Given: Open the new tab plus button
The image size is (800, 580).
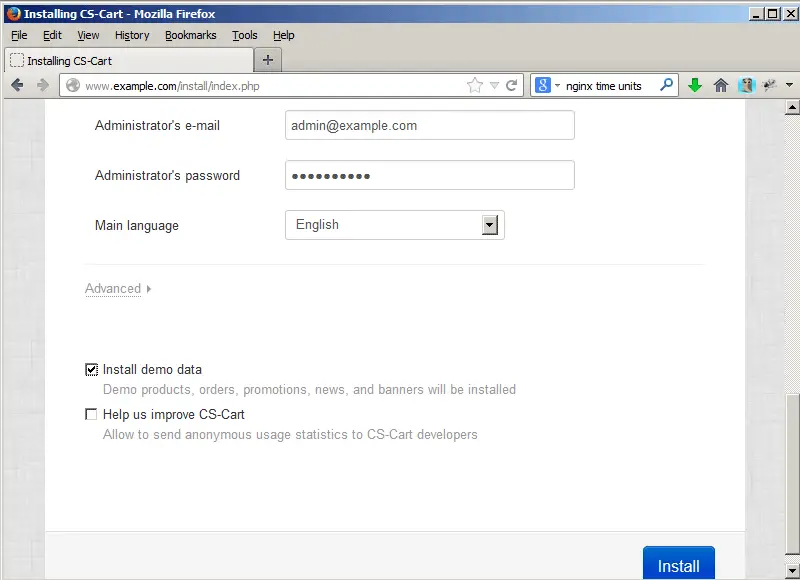Looking at the screenshot, I should point(268,60).
